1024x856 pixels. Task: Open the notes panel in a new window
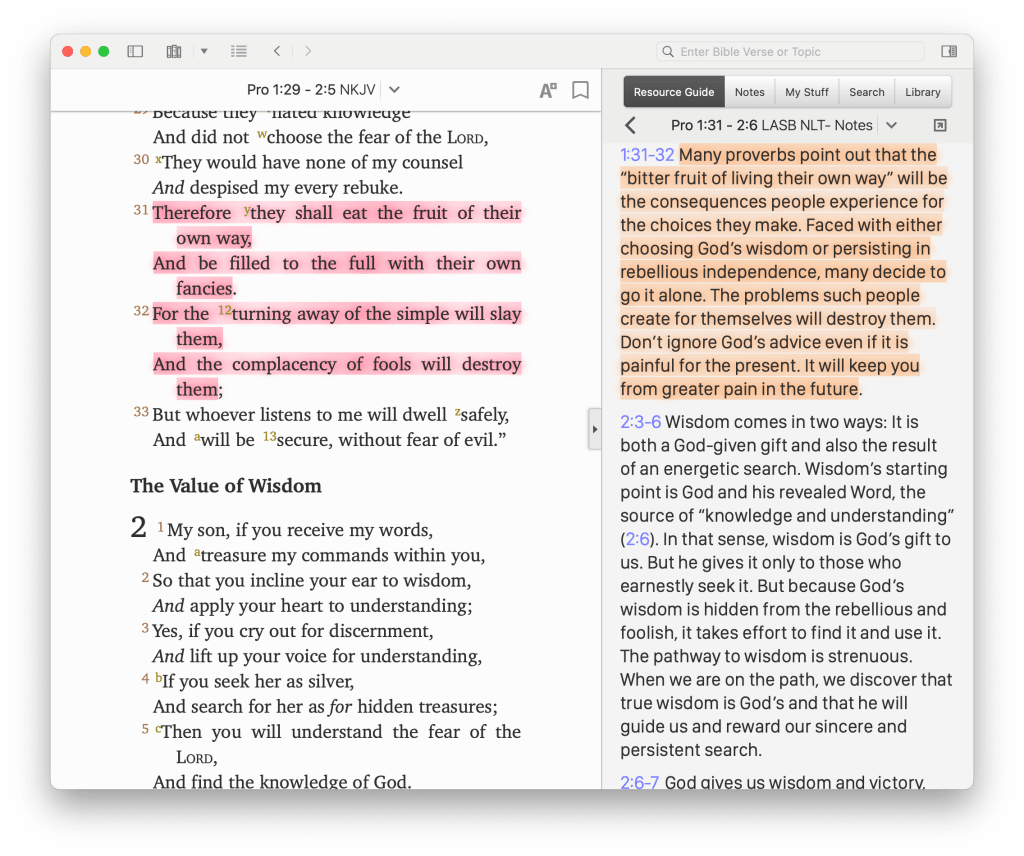[x=939, y=124]
